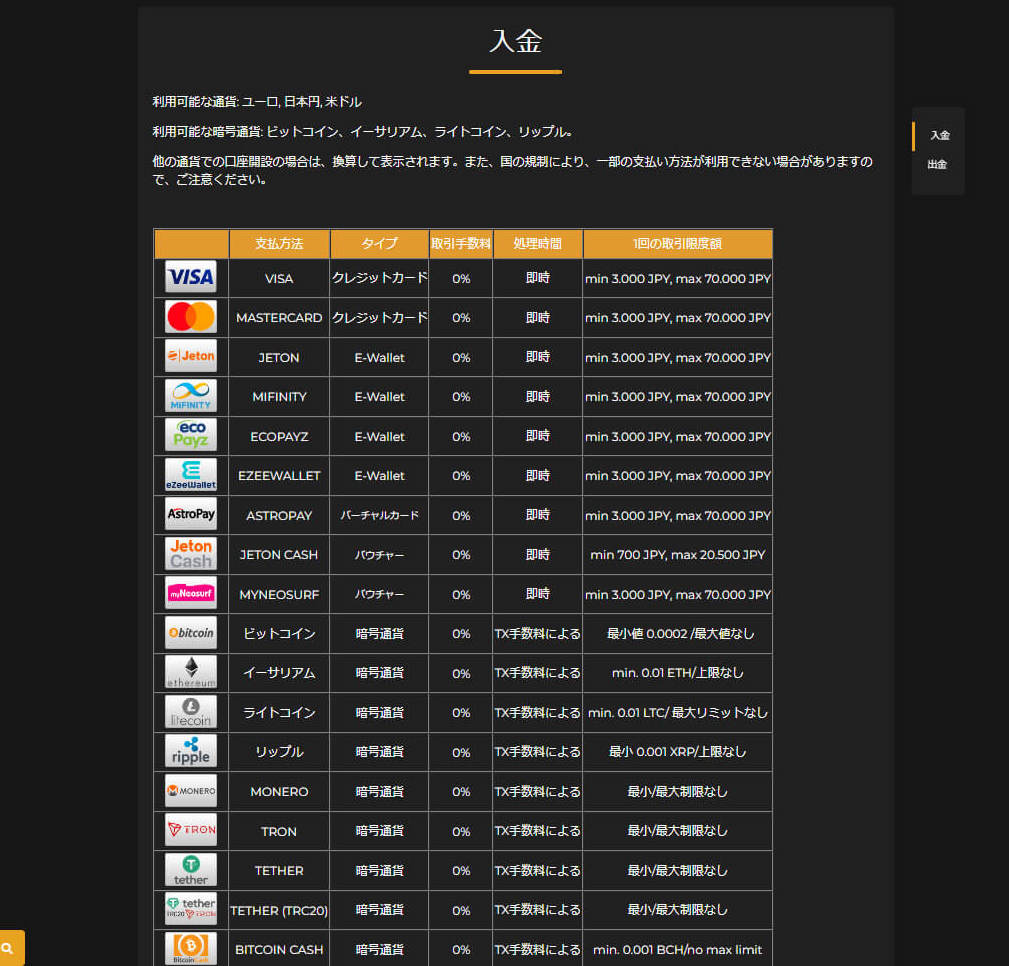Select the イーサリアム name cell
The image size is (1009, 966).
(x=279, y=673)
